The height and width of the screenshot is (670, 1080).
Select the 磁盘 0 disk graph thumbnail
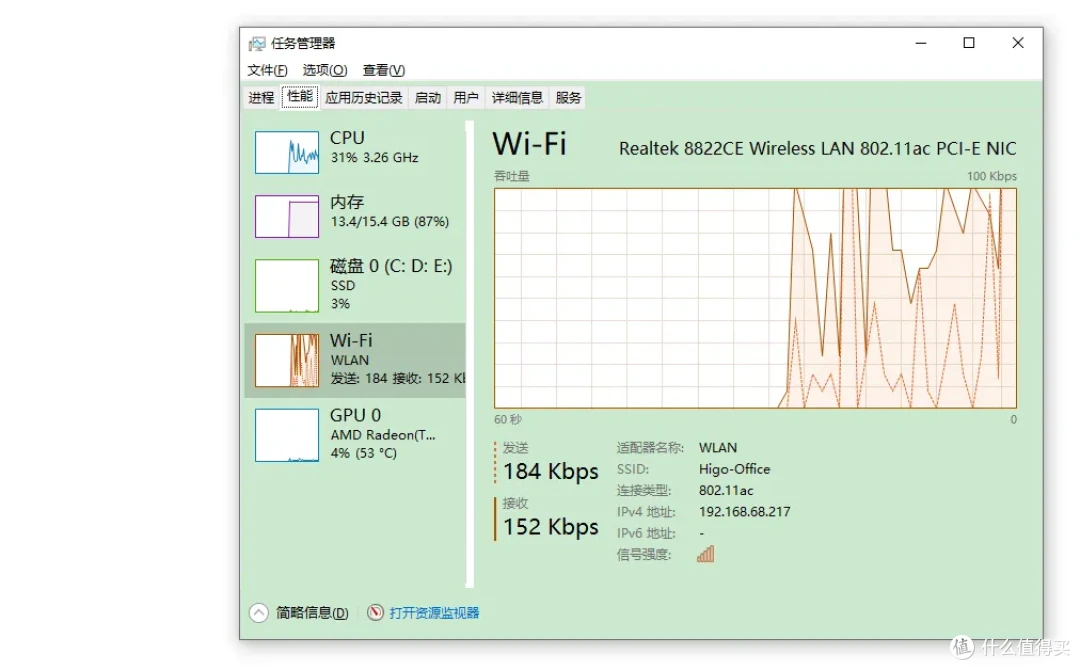(287, 286)
